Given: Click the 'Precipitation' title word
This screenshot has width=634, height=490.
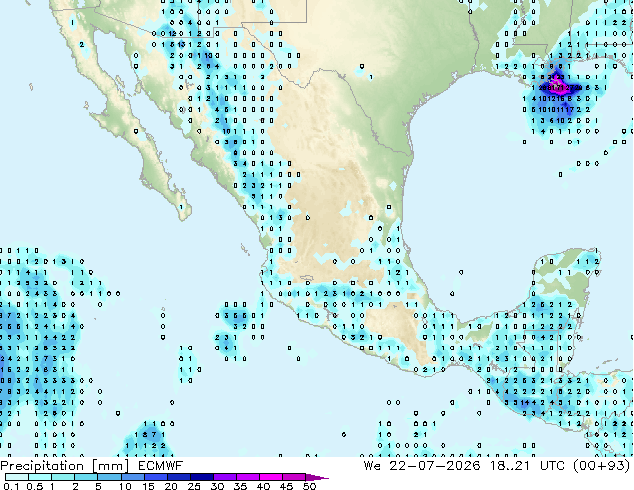Looking at the screenshot, I should click(42, 466).
